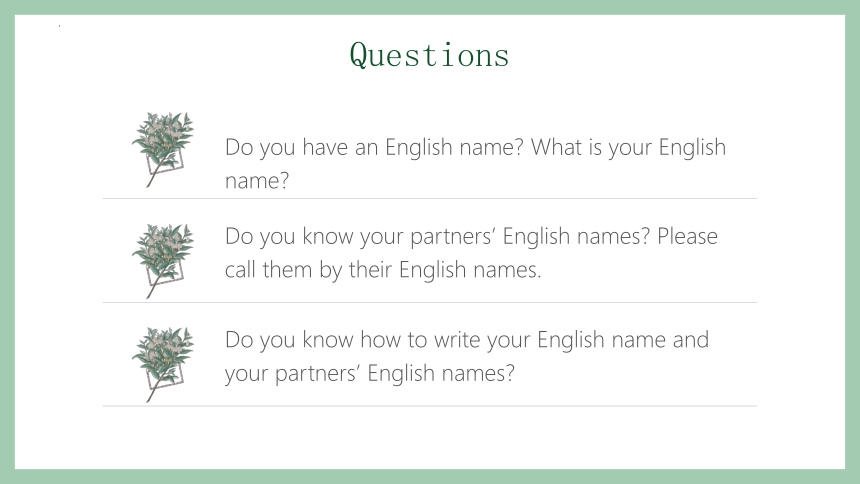Click the tiny dot mark near slide's top-left

(59, 25)
